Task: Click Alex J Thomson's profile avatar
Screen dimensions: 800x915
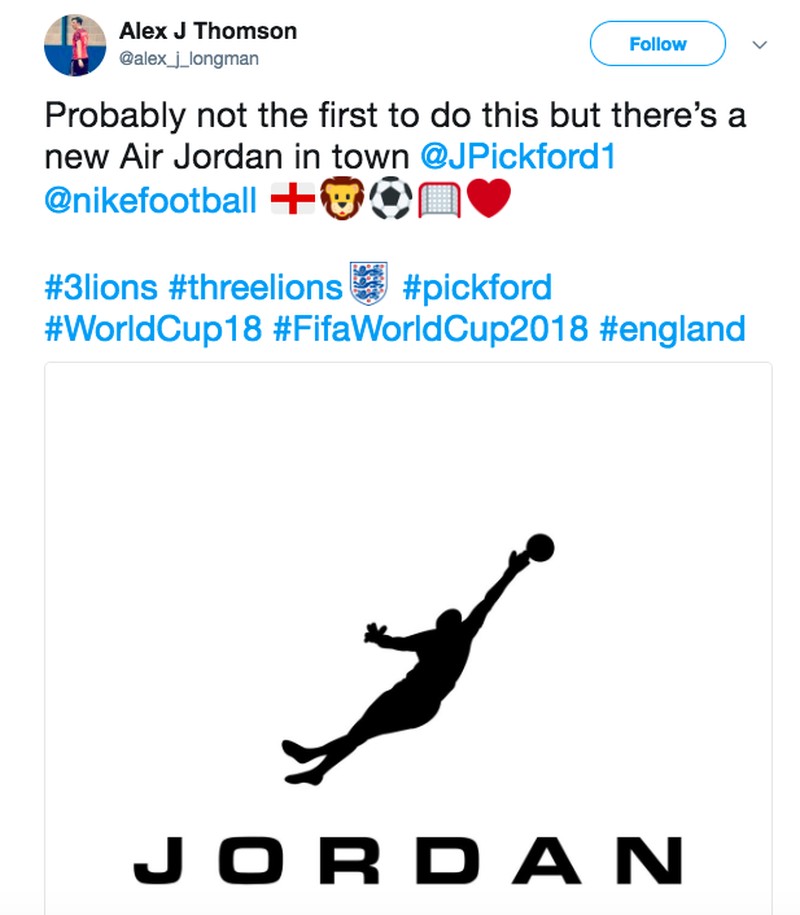Action: (73, 46)
